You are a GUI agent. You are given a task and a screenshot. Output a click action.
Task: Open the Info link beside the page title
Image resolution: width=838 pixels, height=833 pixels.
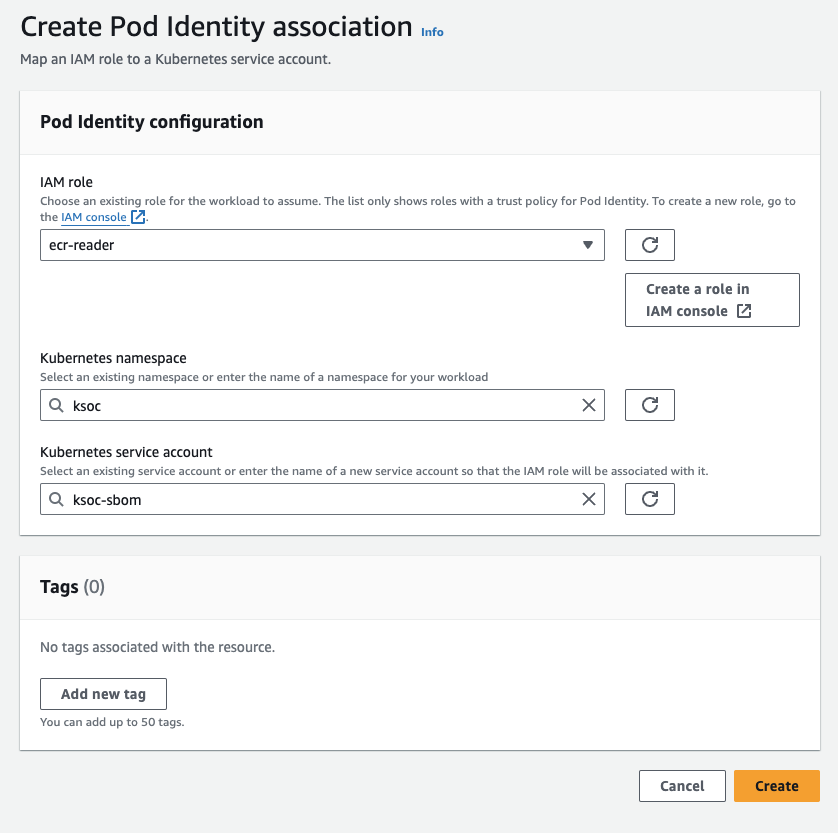point(432,31)
